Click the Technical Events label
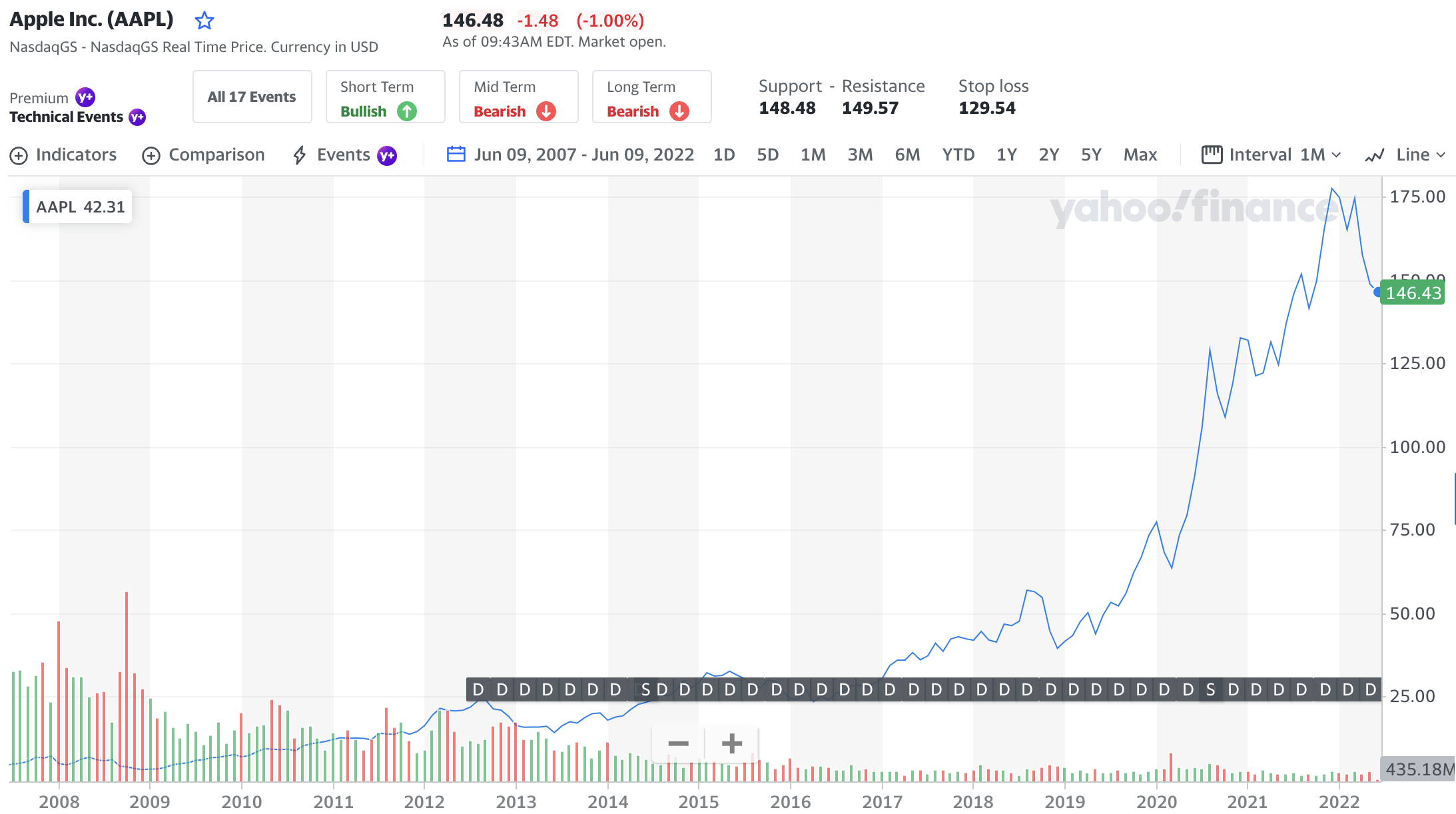The height and width of the screenshot is (814, 1456). (x=67, y=117)
